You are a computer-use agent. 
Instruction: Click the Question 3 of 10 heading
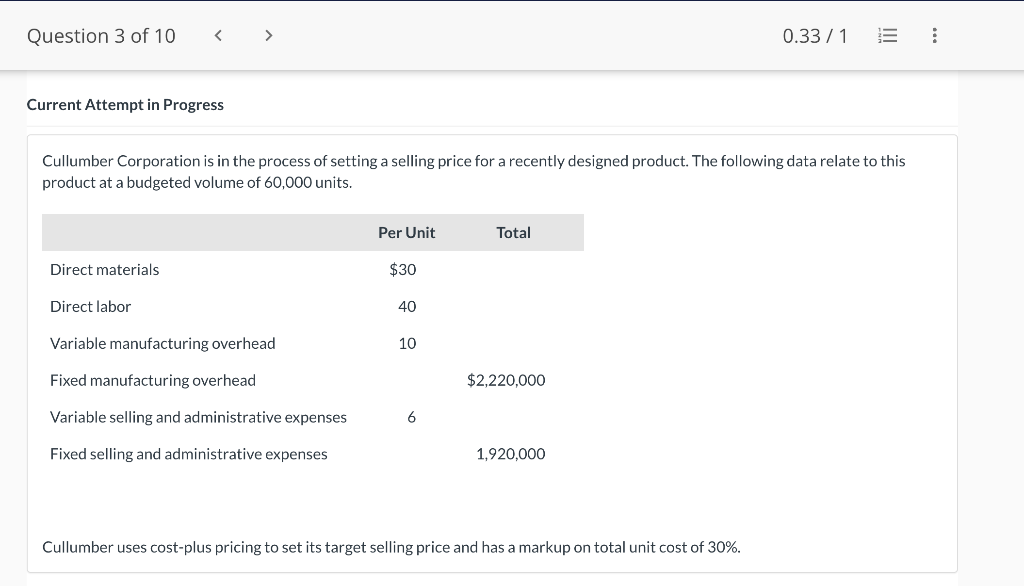point(101,36)
